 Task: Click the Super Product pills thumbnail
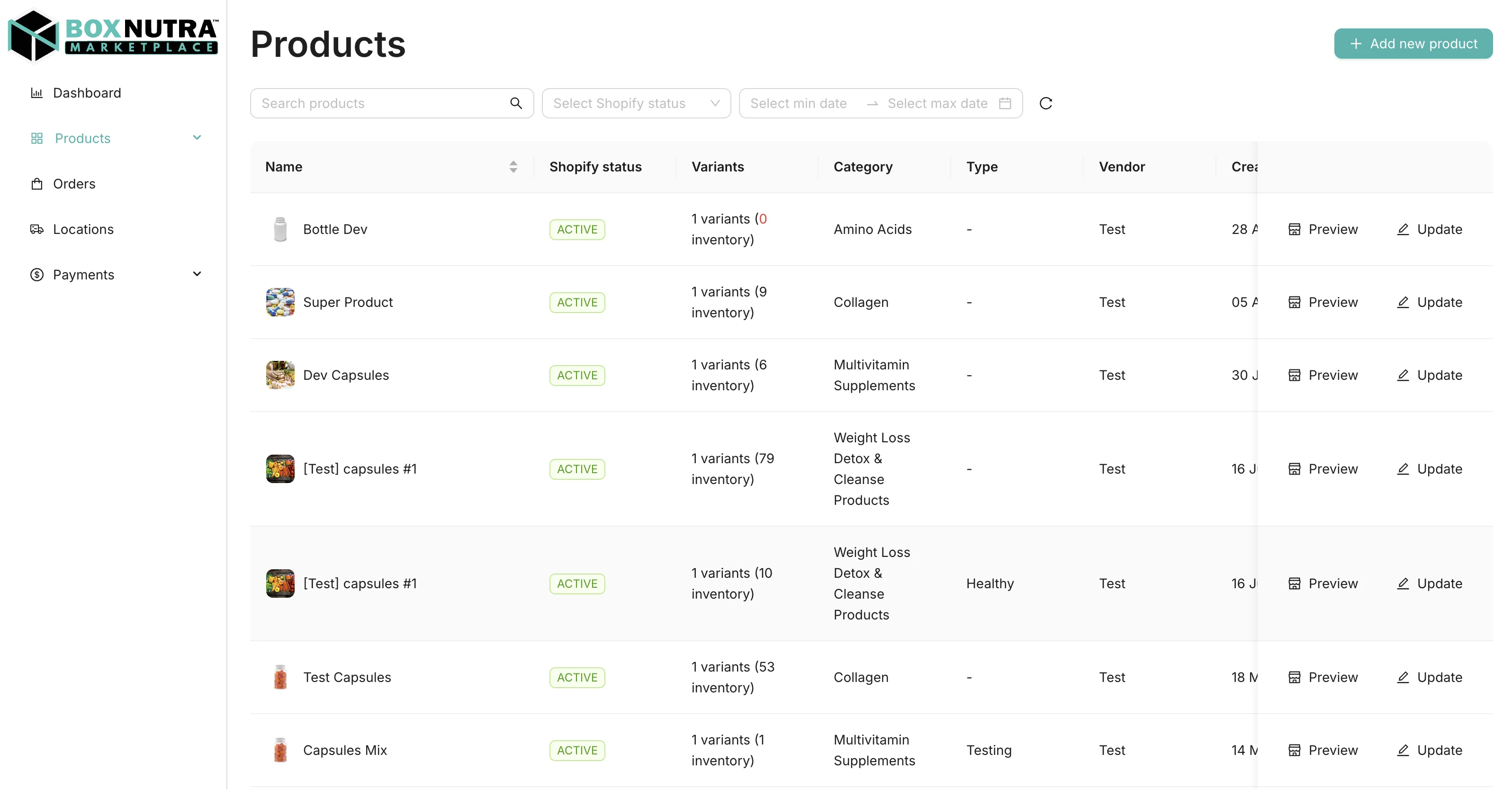click(280, 302)
